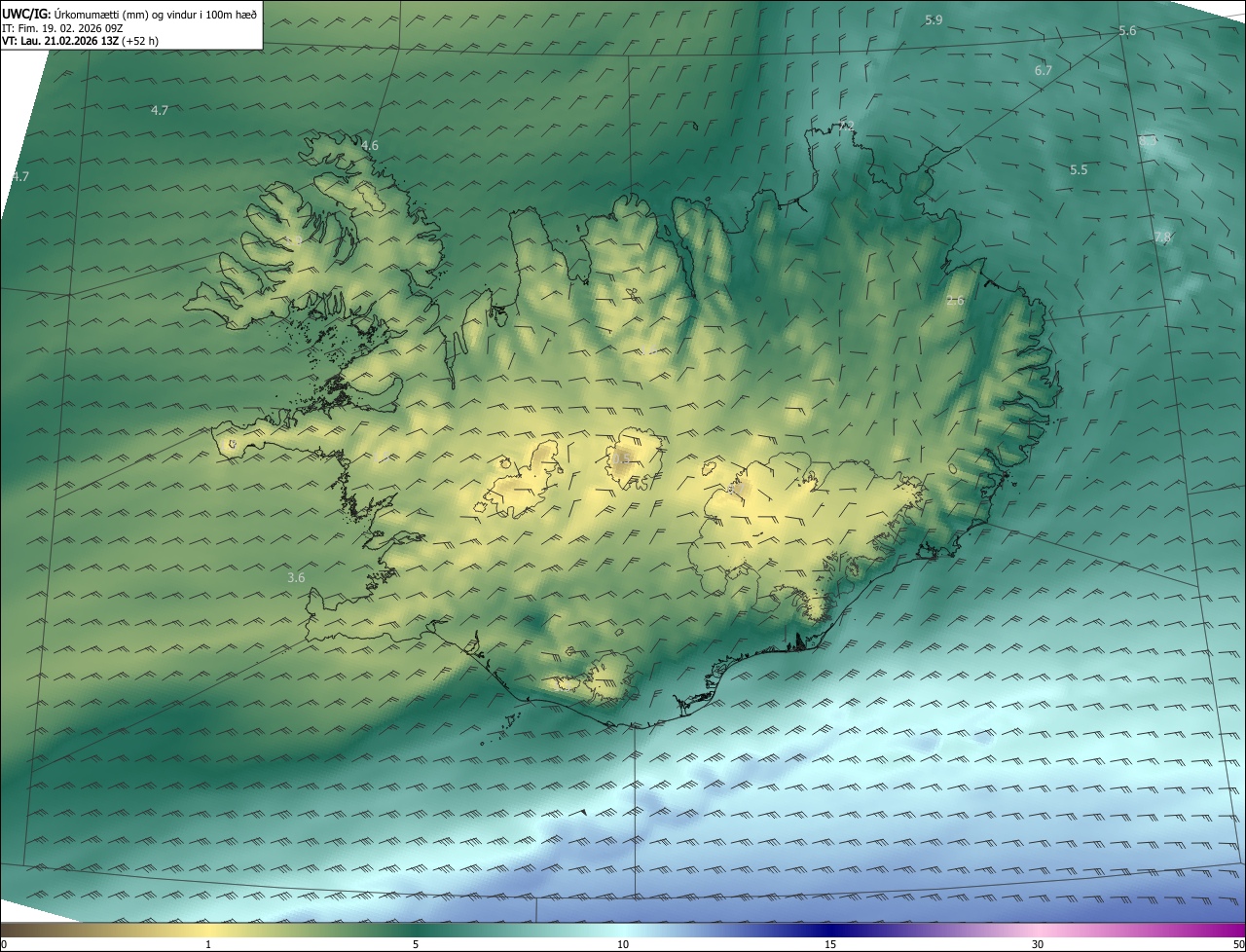Screen dimensions: 1246x952
Task: Click the 7.2 value label near the coast
Action: tap(847, 126)
